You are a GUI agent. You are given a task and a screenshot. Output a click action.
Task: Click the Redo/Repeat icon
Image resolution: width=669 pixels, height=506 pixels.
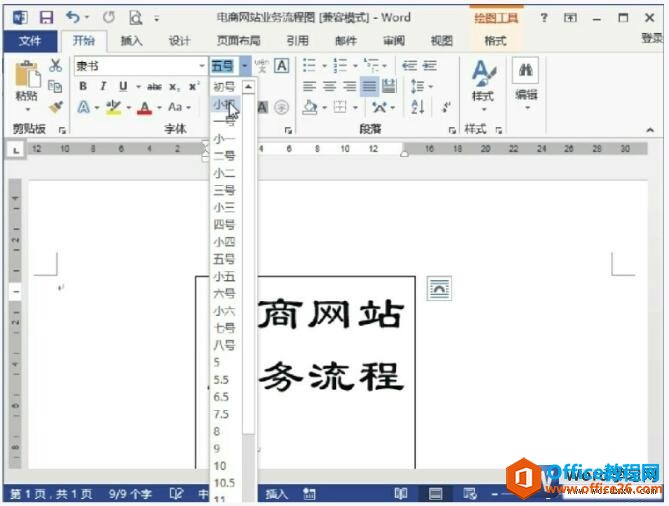109,17
